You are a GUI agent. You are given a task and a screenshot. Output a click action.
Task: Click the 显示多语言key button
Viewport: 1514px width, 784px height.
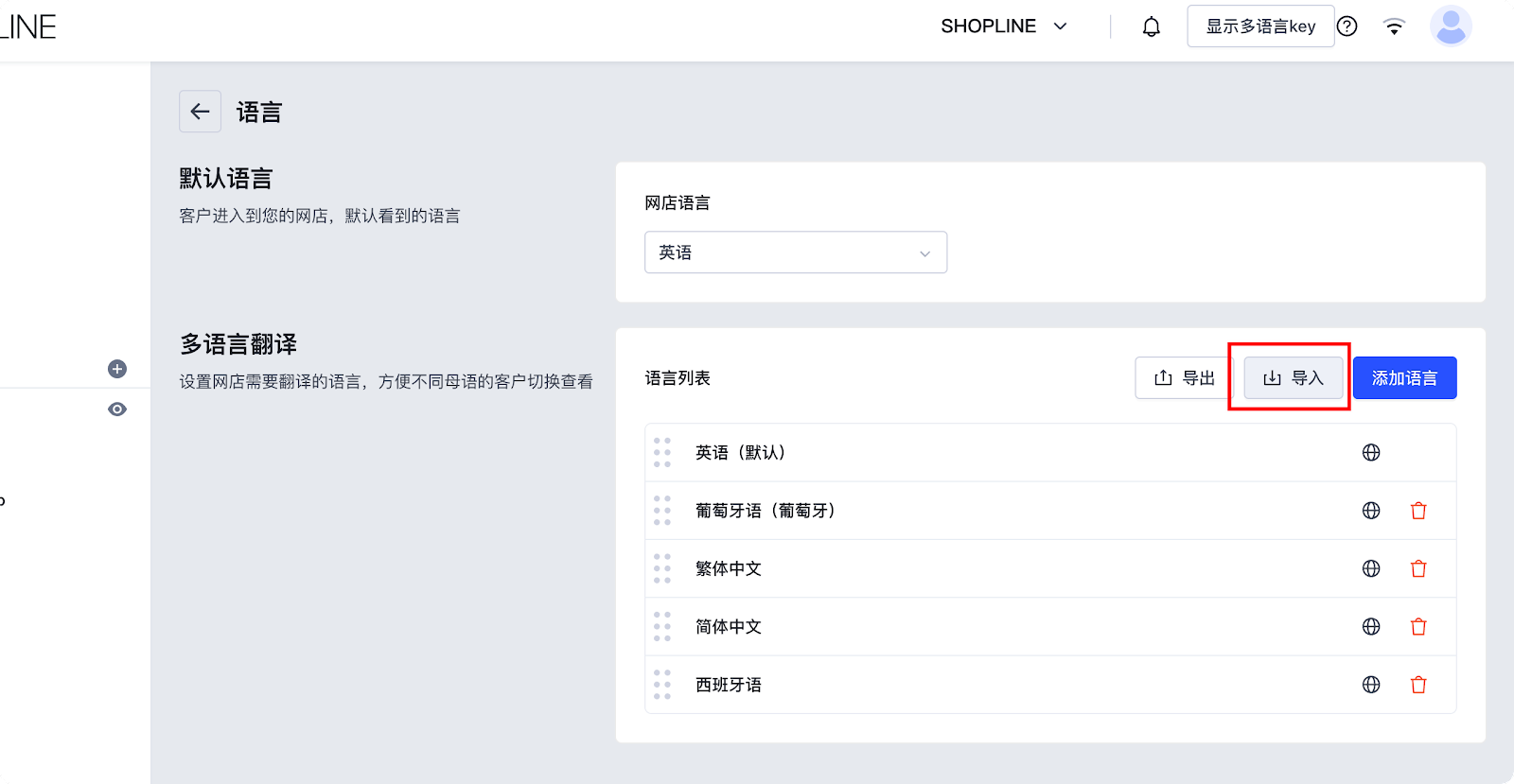(x=1259, y=26)
